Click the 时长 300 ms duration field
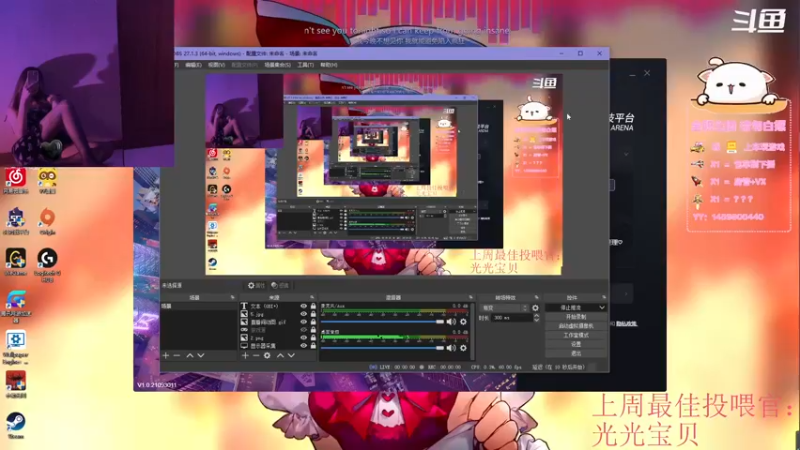The image size is (800, 450). pos(512,318)
